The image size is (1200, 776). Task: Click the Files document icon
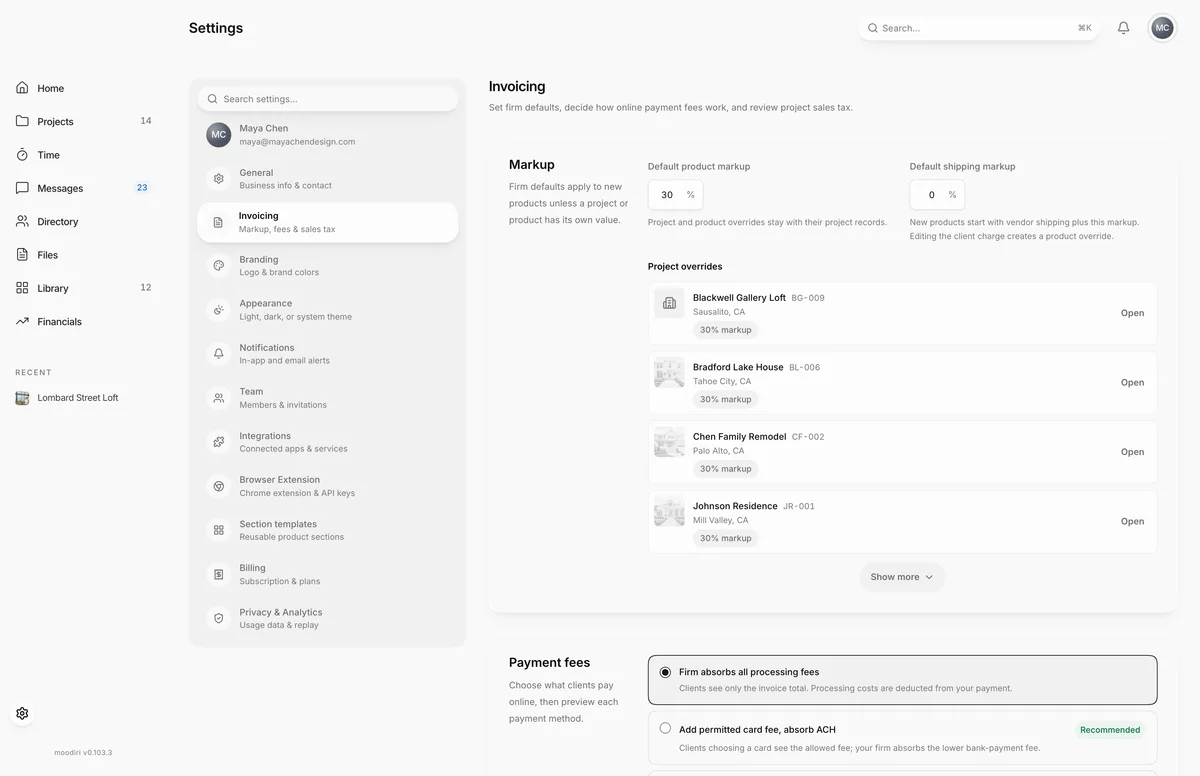(22, 255)
